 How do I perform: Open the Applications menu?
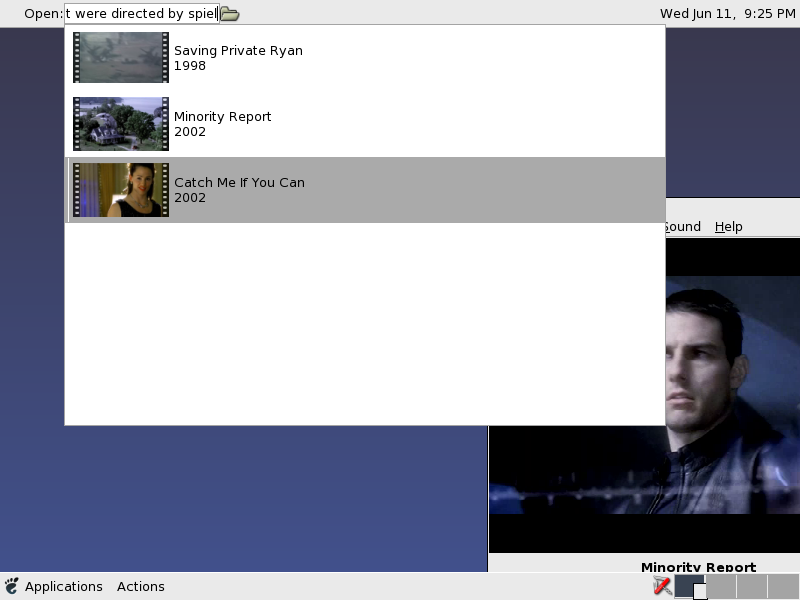pos(63,586)
